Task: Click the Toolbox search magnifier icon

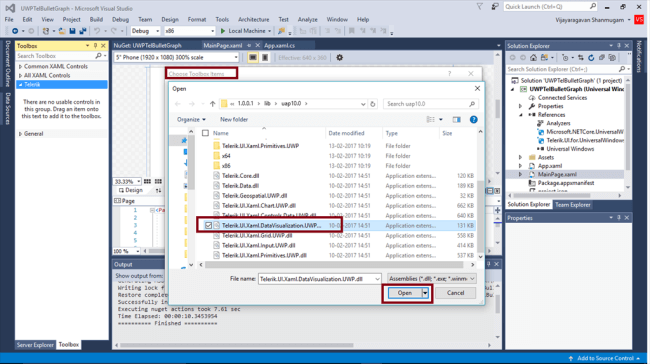Action: click(x=98, y=56)
